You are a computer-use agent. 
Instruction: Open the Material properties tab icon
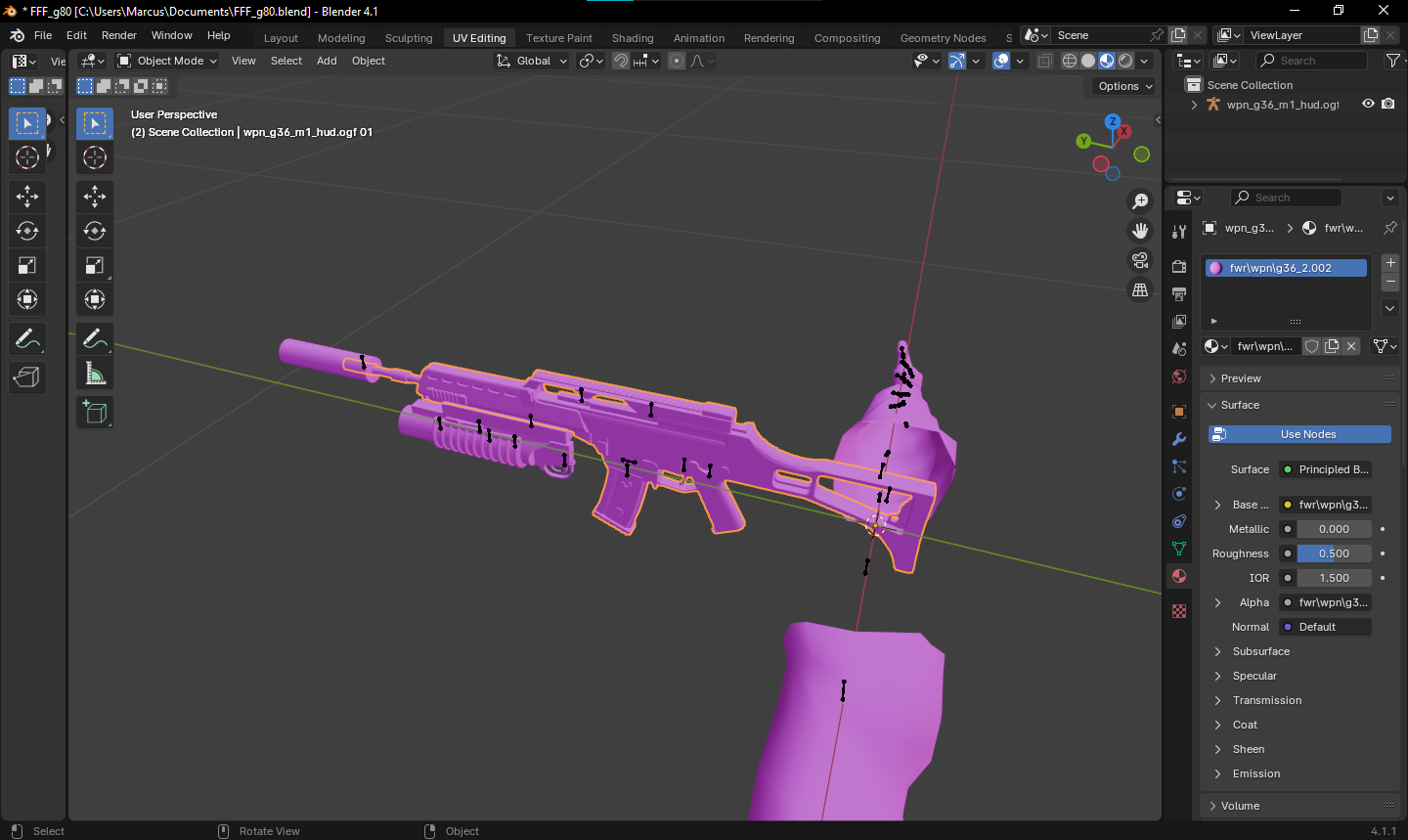pos(1179,576)
